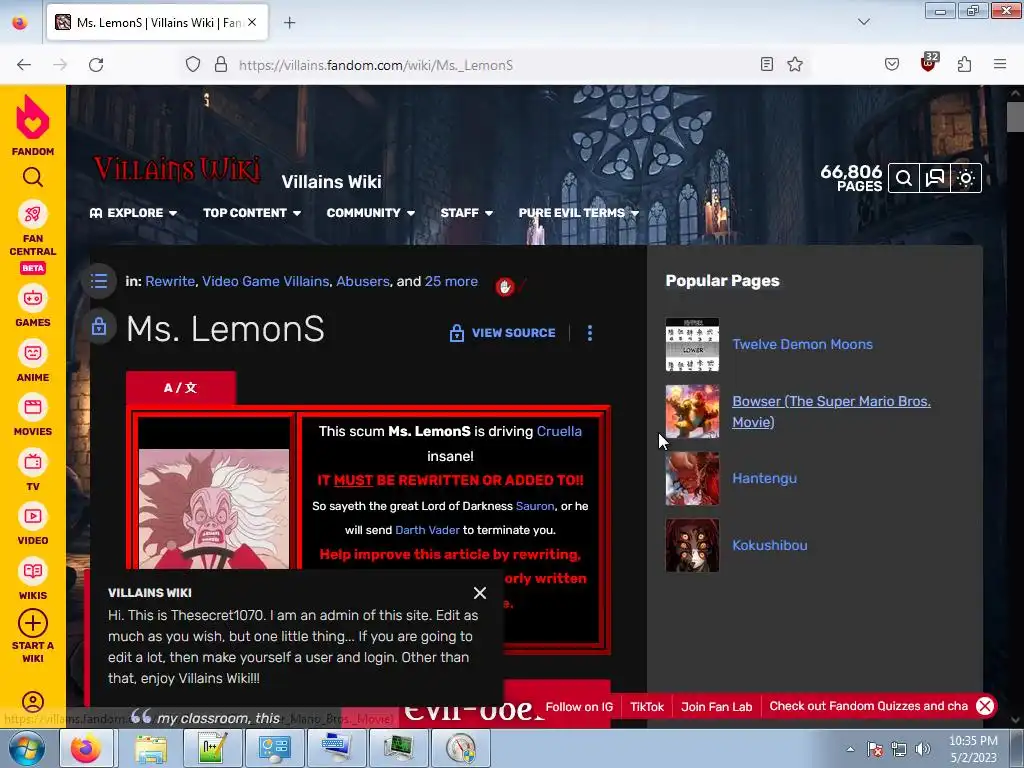1024x768 pixels.
Task: Open the Video sidebar icon
Action: [33, 517]
